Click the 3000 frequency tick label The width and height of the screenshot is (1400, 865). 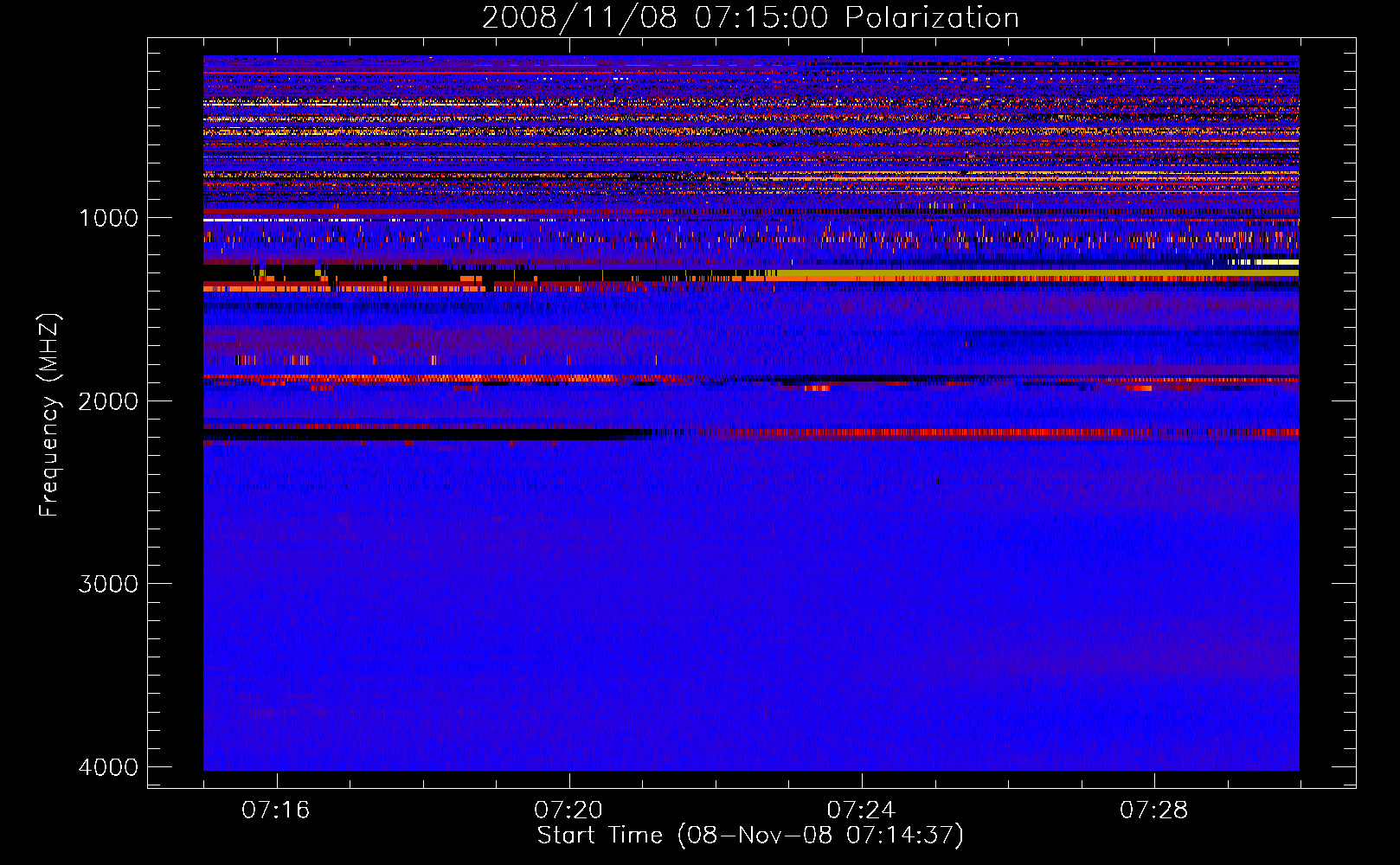click(x=108, y=584)
